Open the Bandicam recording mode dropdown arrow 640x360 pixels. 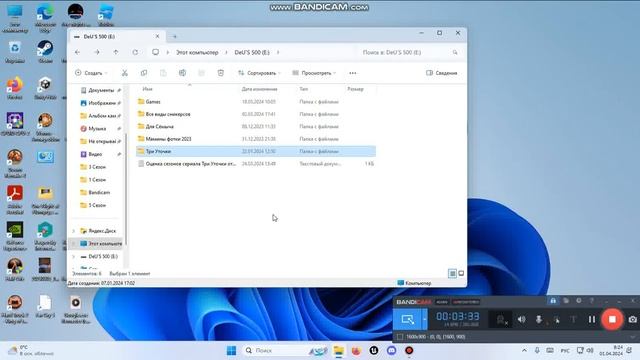[x=425, y=319]
